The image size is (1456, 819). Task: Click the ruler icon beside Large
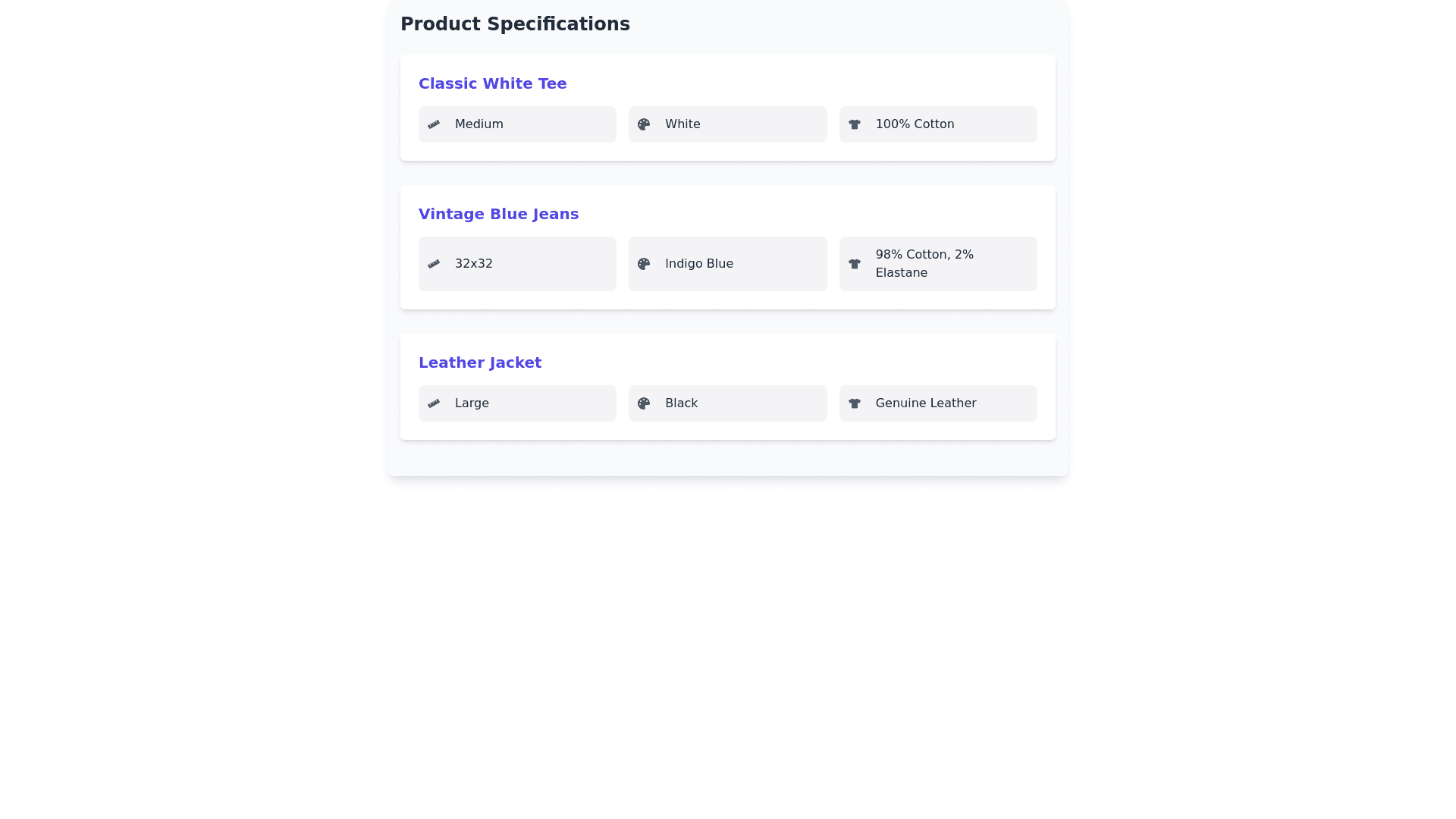pos(434,403)
